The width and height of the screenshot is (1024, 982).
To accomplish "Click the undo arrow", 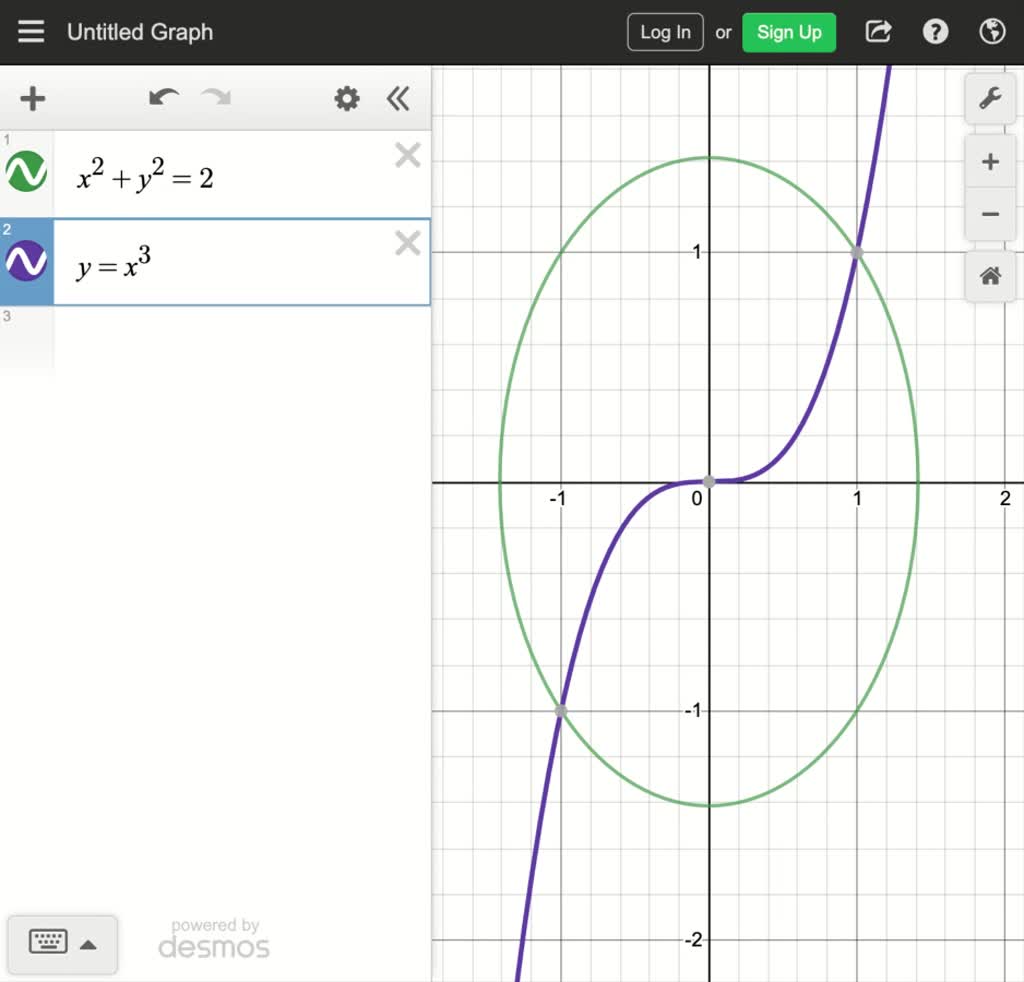I will click(x=163, y=98).
